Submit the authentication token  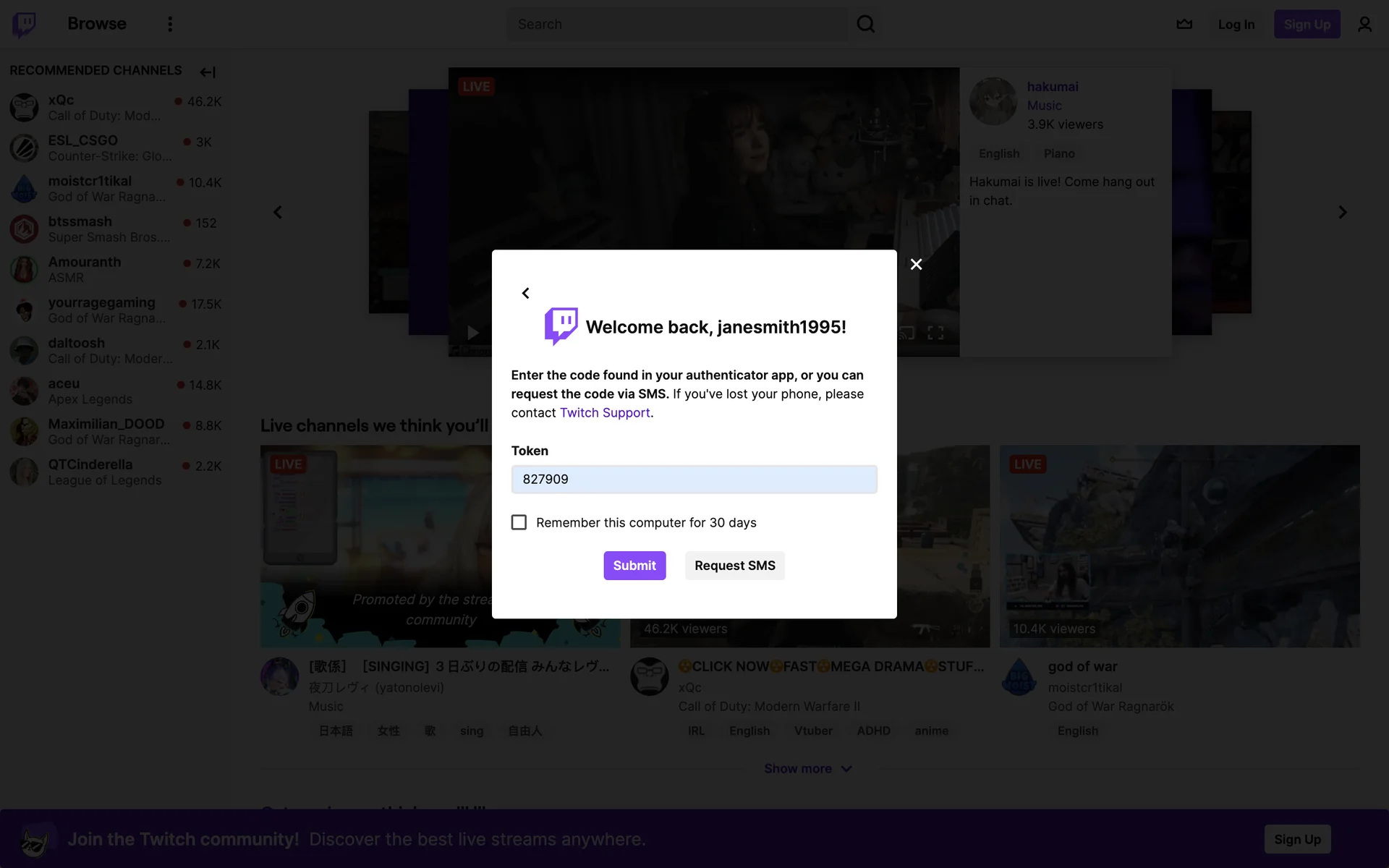click(634, 566)
